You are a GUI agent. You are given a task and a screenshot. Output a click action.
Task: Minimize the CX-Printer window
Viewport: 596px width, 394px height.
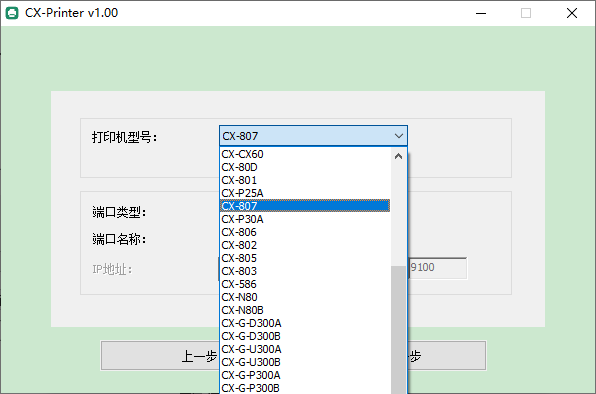481,13
